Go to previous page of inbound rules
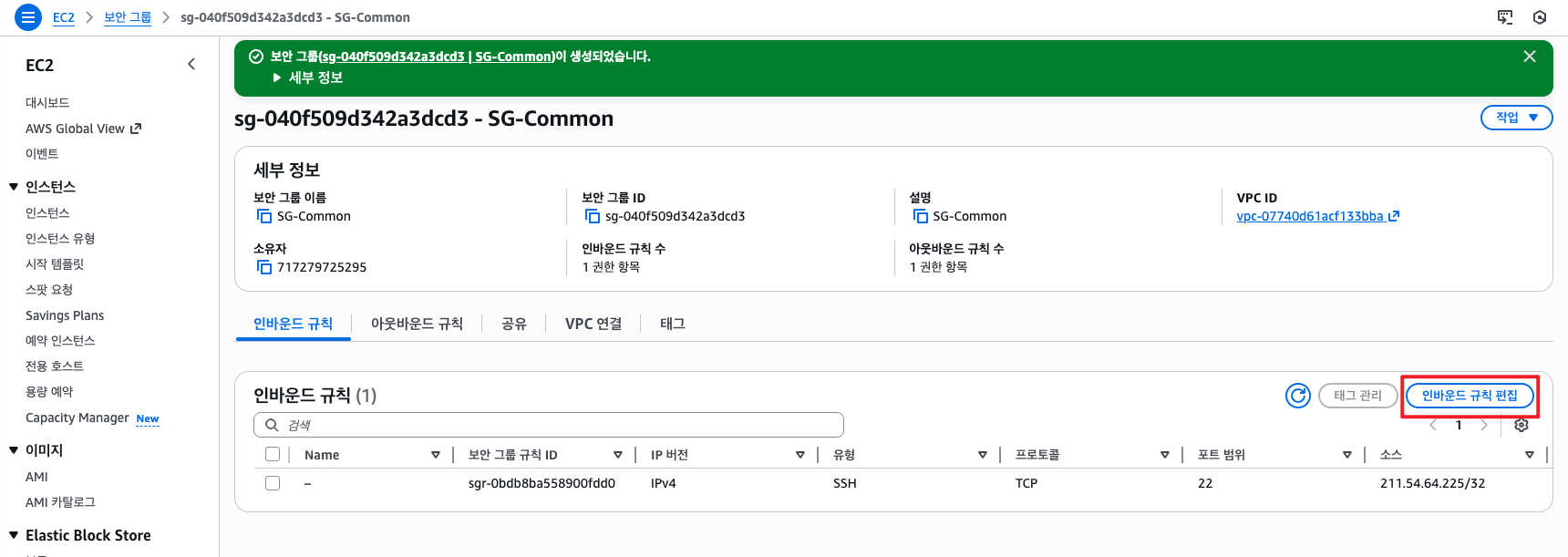Image resolution: width=1568 pixels, height=557 pixels. pyautogui.click(x=1433, y=425)
